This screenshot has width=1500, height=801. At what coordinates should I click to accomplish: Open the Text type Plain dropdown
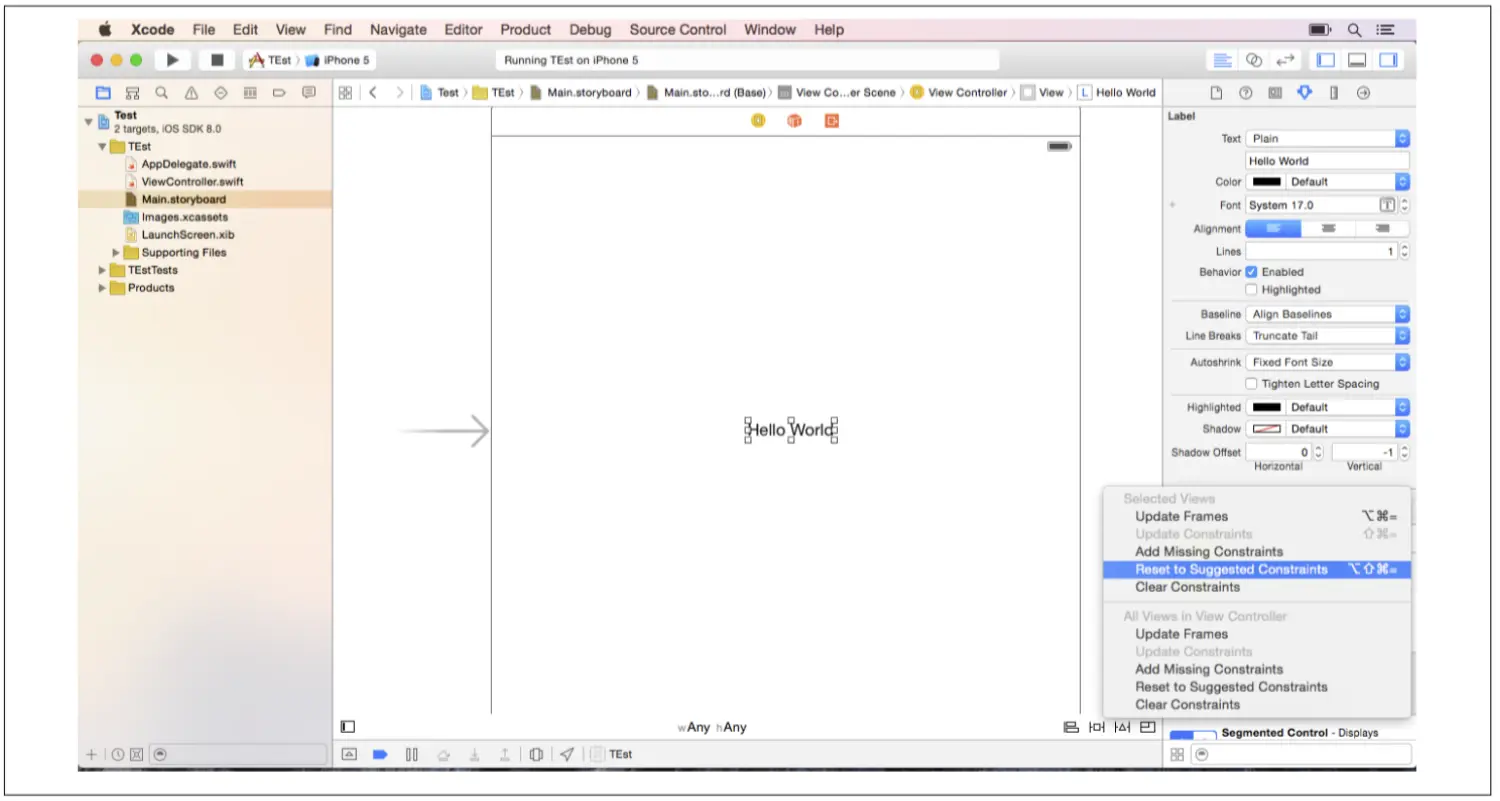[x=1328, y=139]
